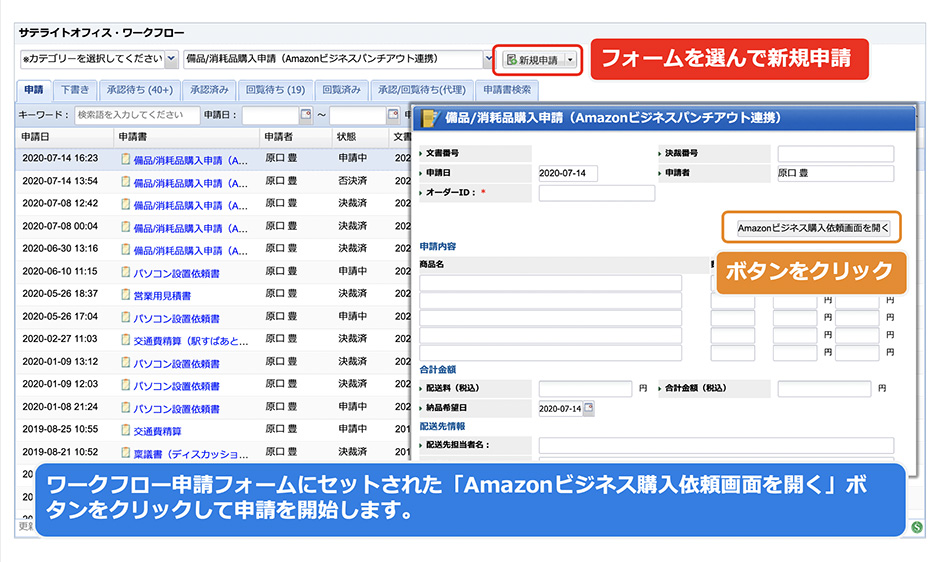Select the 否決済 status cell
The image size is (940, 562).
(x=352, y=181)
